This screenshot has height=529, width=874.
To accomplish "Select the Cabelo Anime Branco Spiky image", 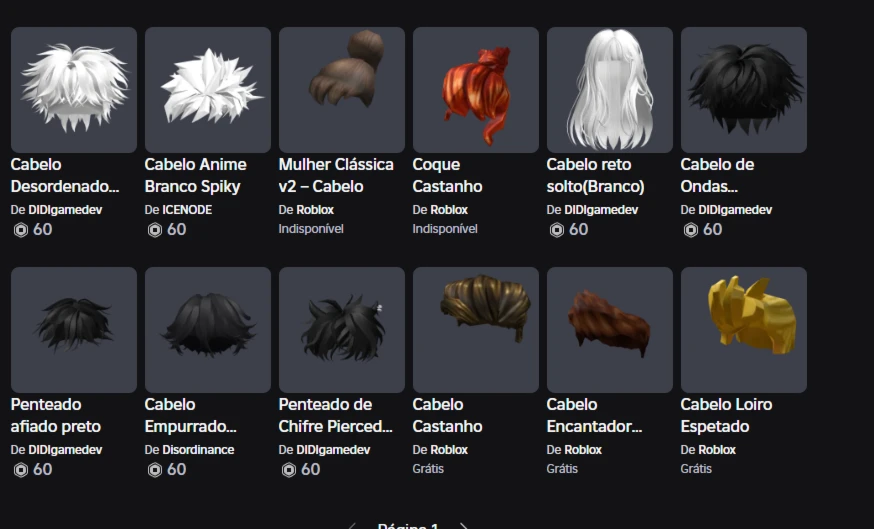I will [x=208, y=90].
